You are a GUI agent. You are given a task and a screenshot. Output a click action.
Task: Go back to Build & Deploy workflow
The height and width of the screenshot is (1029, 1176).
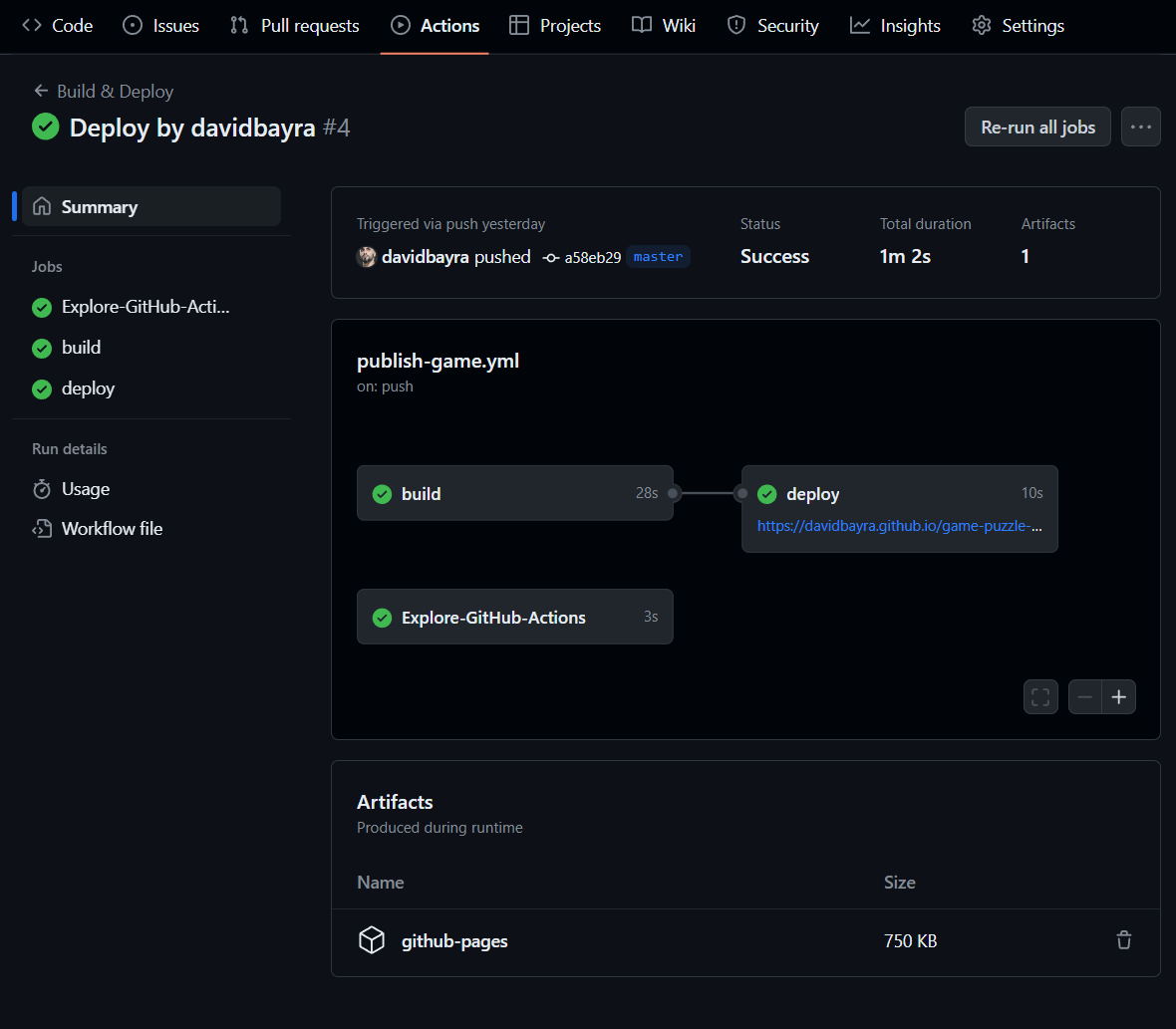tap(115, 92)
